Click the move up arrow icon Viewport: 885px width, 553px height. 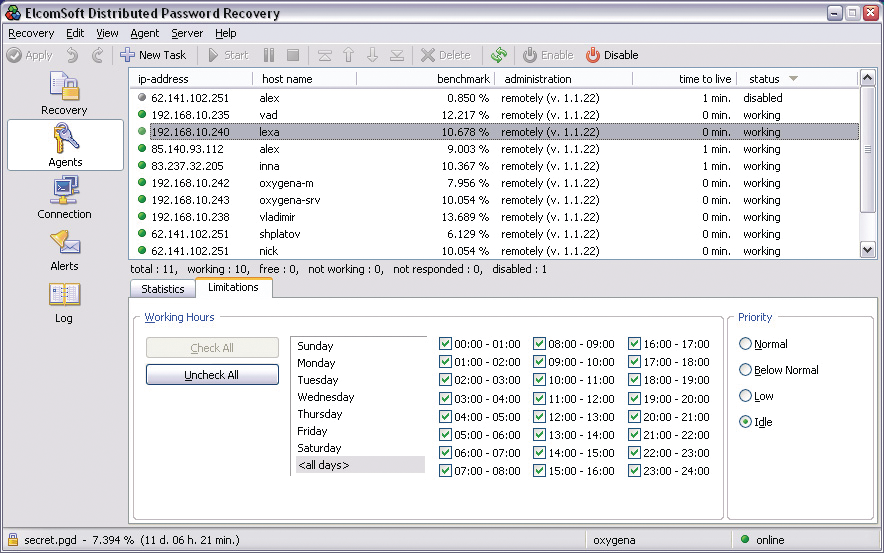click(x=348, y=55)
